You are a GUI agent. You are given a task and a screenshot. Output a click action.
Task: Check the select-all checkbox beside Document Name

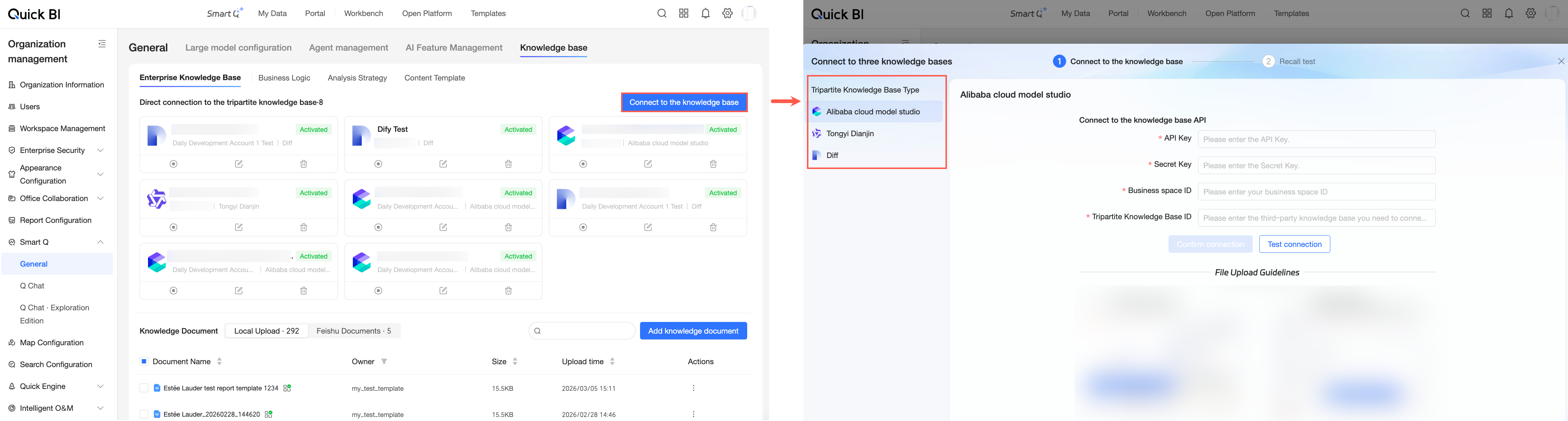(x=144, y=361)
